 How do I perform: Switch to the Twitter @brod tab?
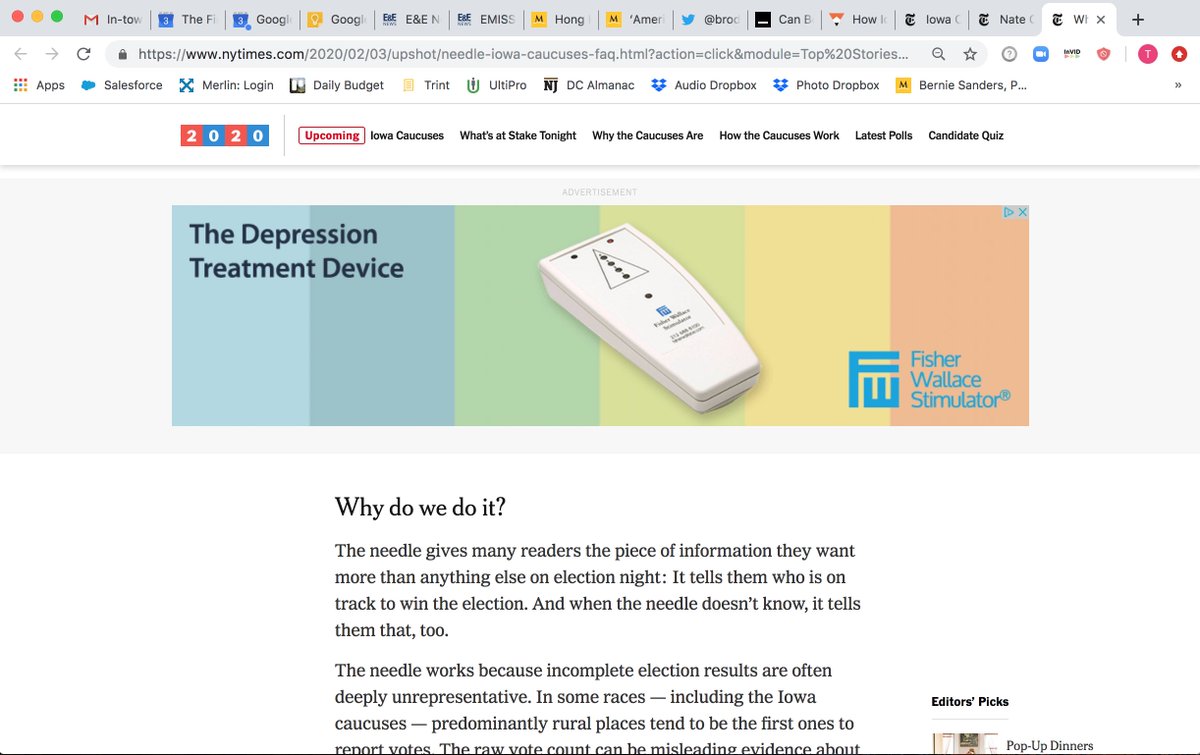[708, 19]
